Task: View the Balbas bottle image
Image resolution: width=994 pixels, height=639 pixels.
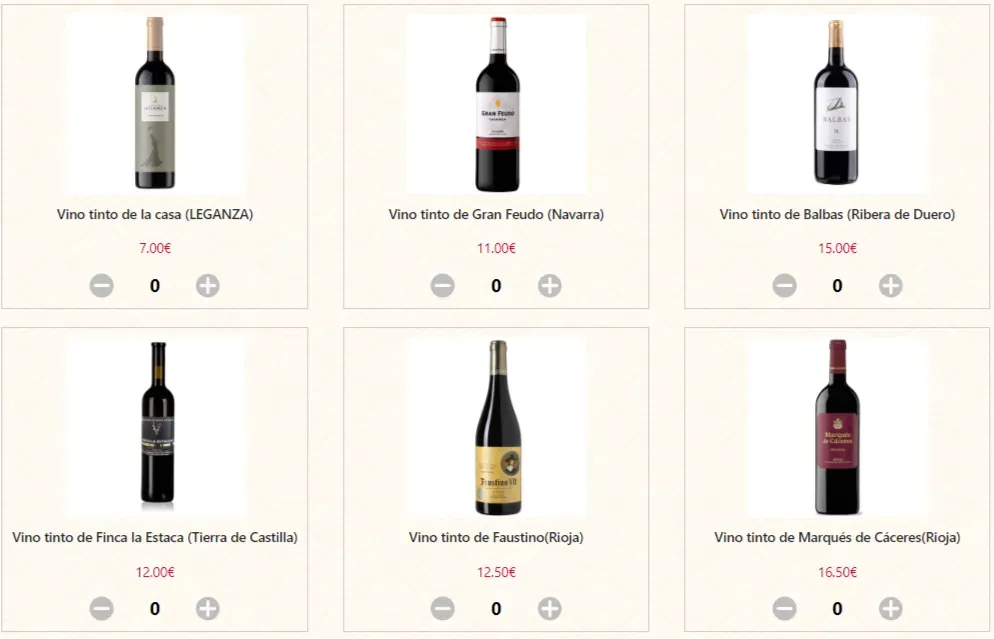Action: (837, 104)
